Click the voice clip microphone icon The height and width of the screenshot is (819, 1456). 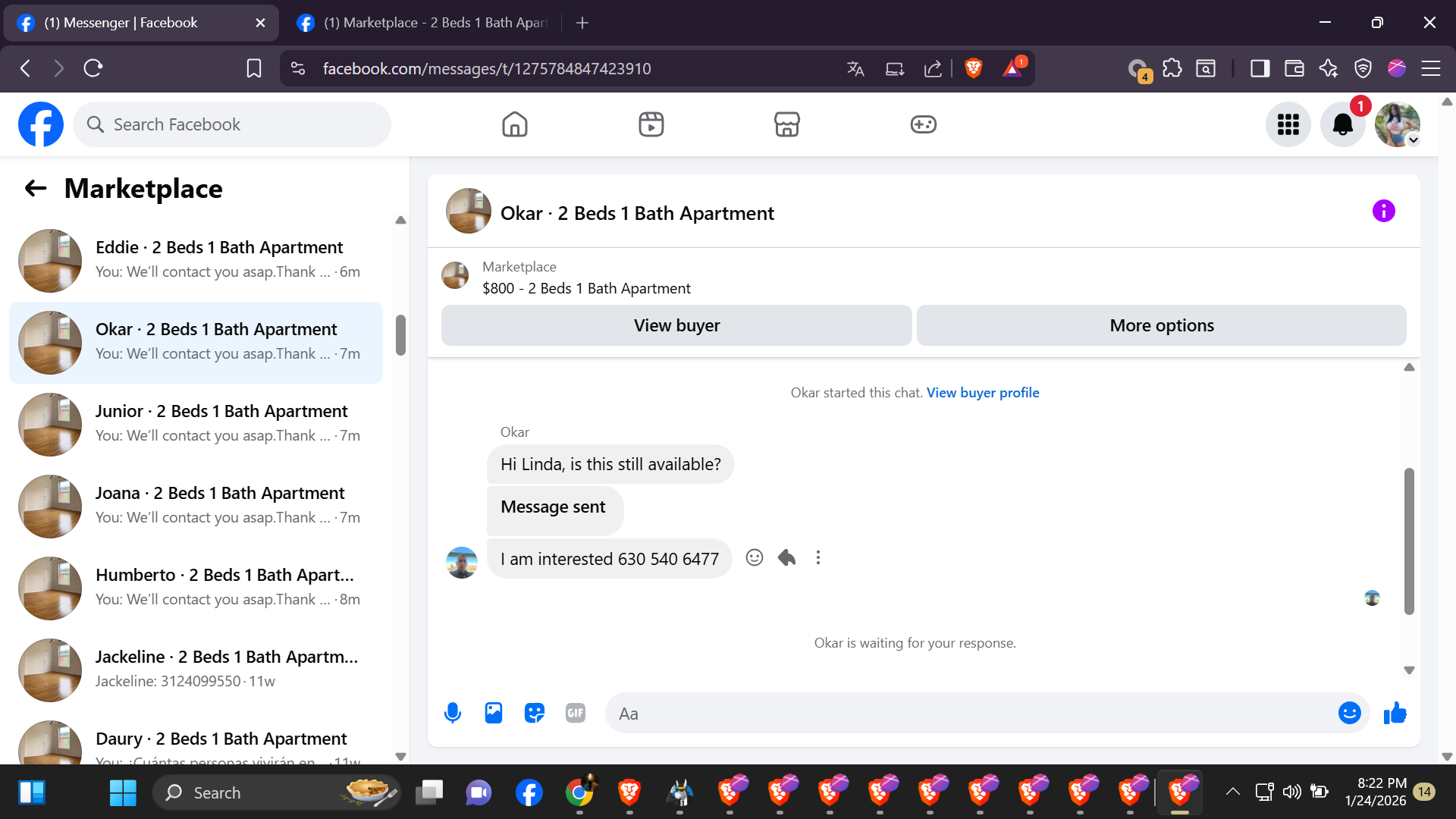tap(453, 713)
